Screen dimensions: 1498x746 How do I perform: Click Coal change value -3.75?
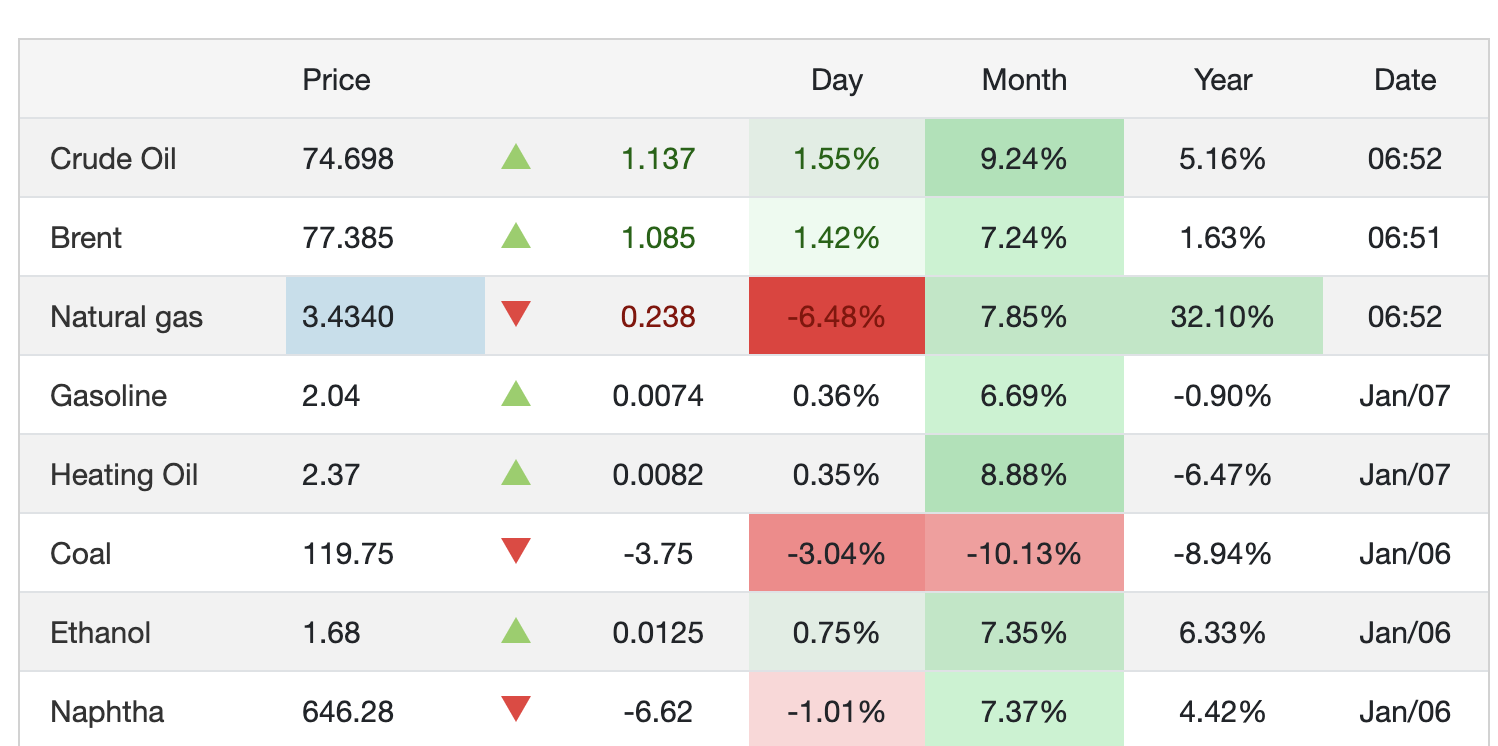(658, 554)
